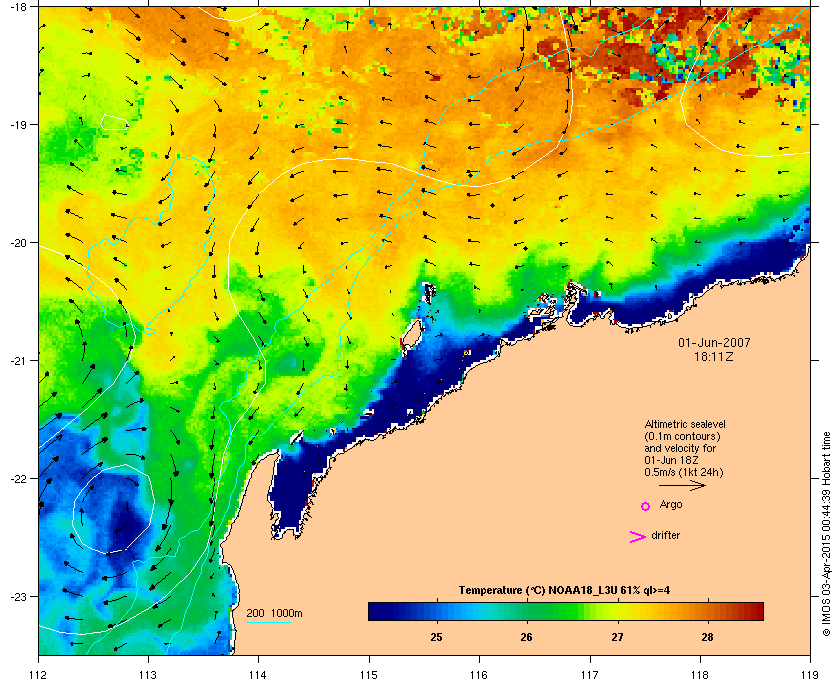Click the magenta Argo circle legend symbol

645,506
